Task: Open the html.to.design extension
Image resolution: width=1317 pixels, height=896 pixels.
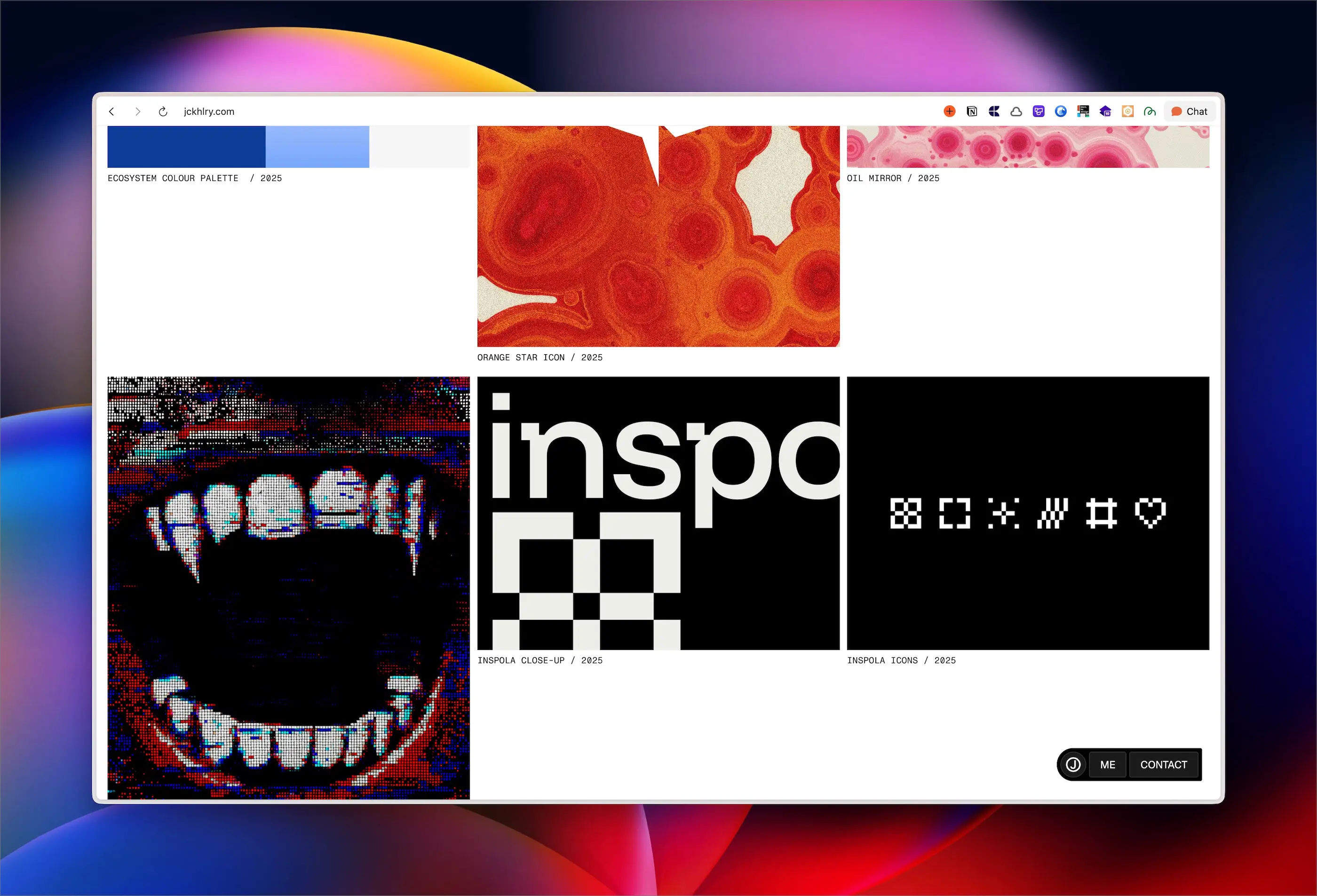Action: pyautogui.click(x=1083, y=111)
